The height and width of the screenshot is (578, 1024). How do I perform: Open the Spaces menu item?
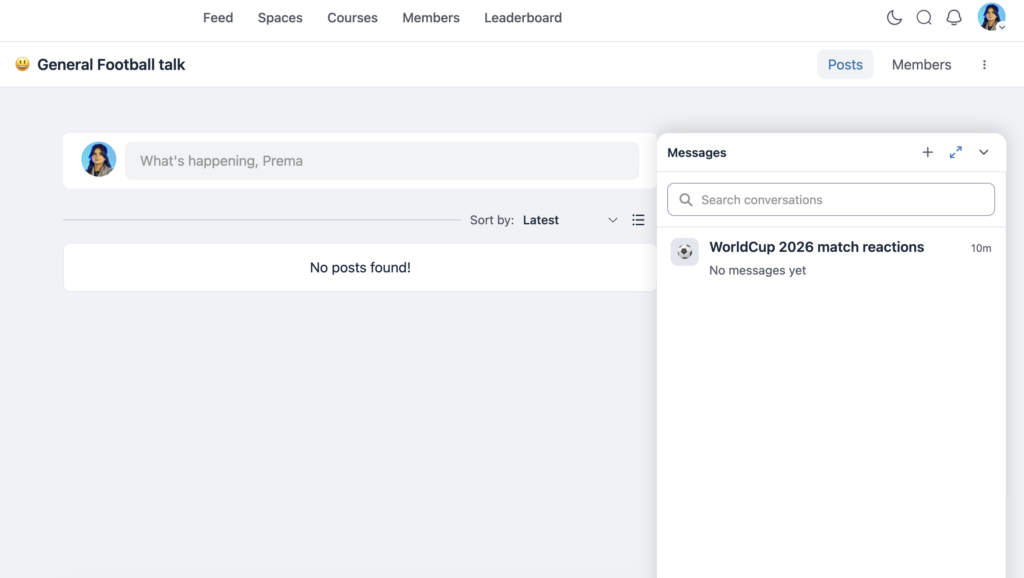click(x=280, y=18)
